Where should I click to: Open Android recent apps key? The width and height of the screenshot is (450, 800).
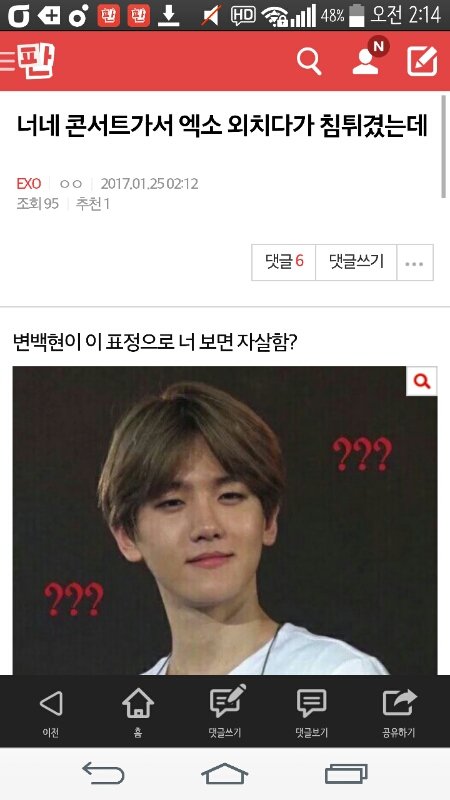point(346,773)
